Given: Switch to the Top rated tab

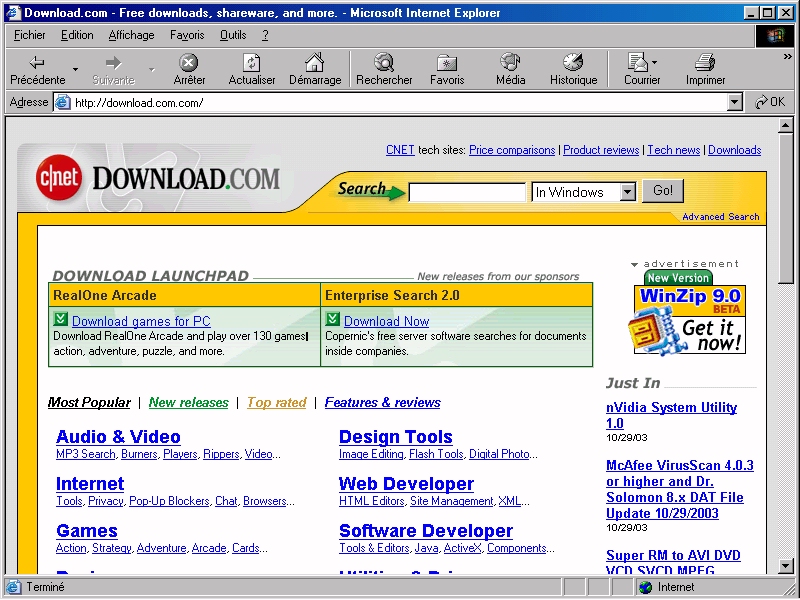Looking at the screenshot, I should [277, 403].
